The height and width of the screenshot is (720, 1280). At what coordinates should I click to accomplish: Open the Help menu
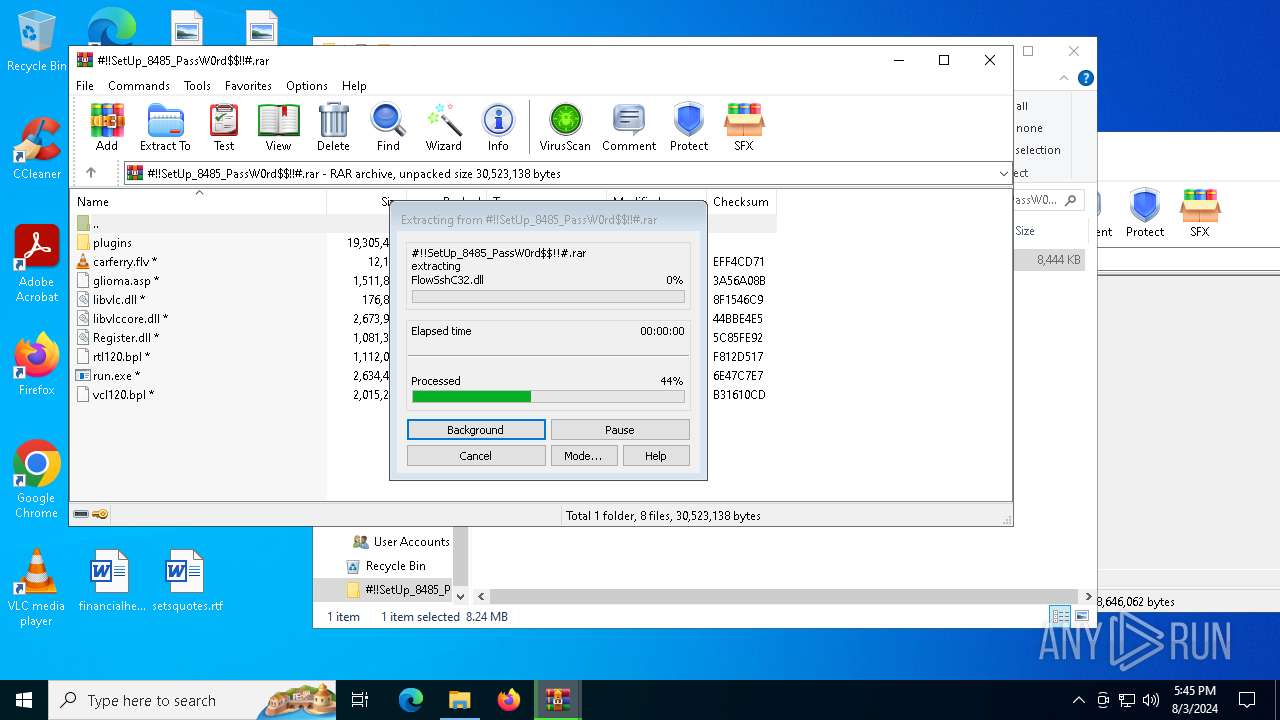click(354, 86)
